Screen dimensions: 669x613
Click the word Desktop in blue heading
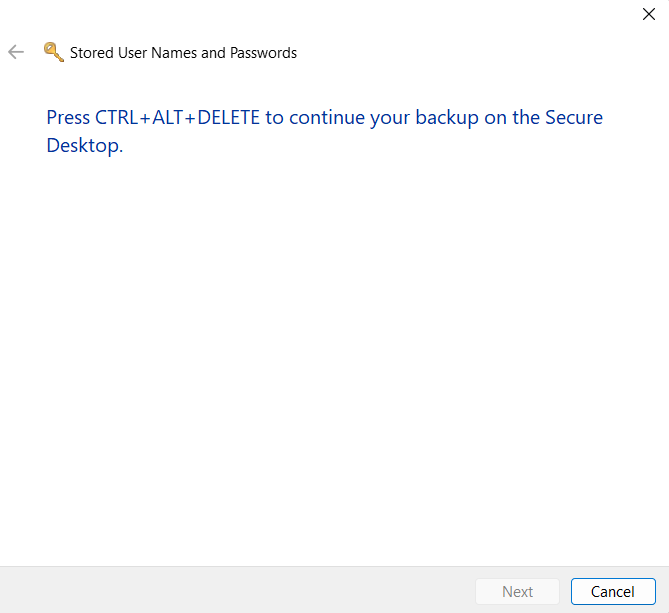point(84,145)
